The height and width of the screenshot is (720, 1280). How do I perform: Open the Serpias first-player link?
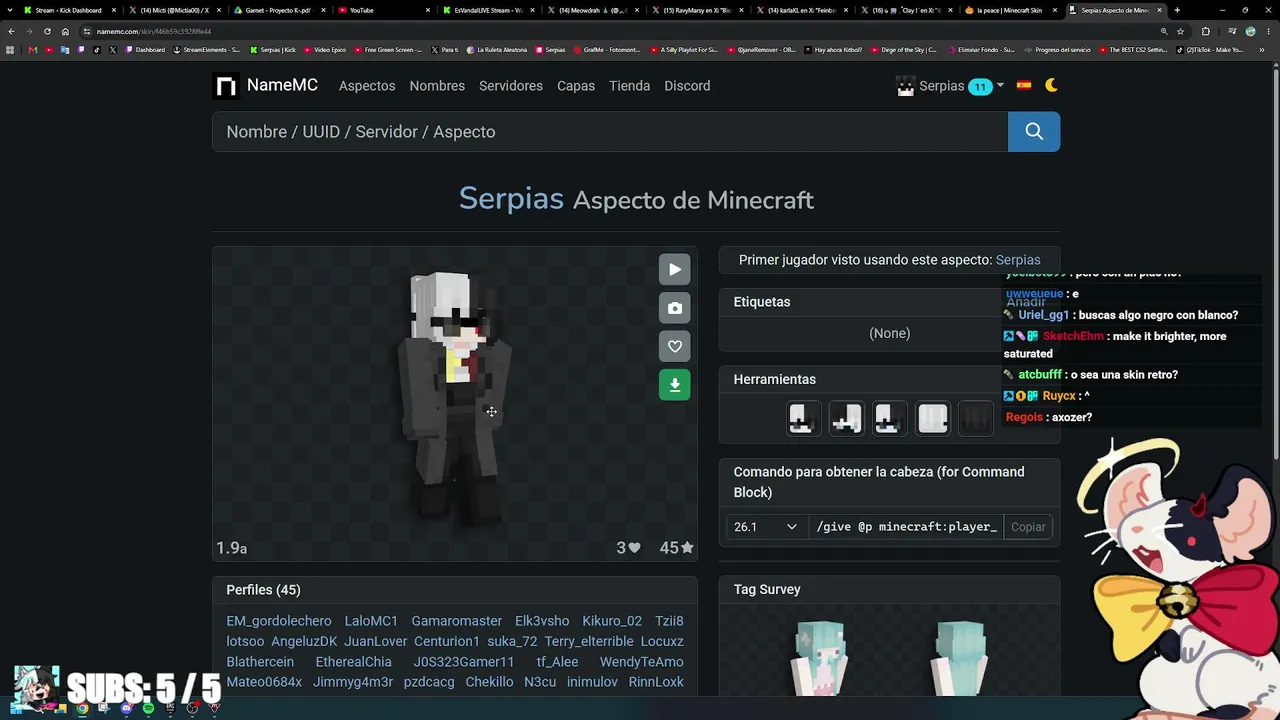tap(1018, 260)
